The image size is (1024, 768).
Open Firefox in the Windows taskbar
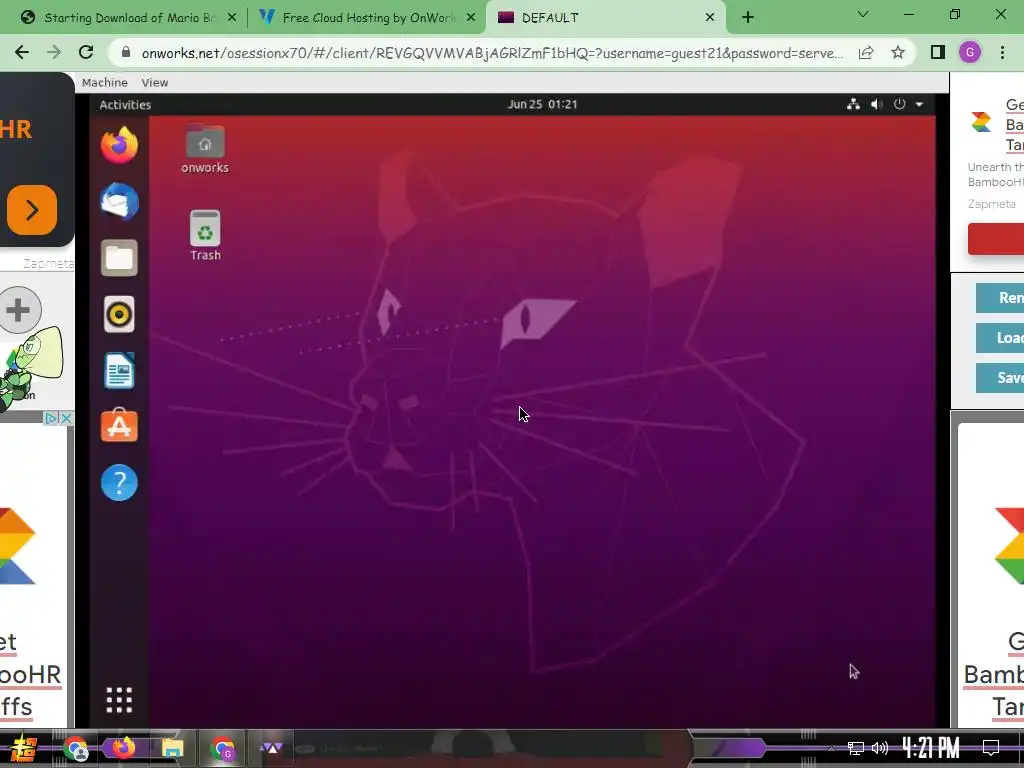[x=123, y=748]
